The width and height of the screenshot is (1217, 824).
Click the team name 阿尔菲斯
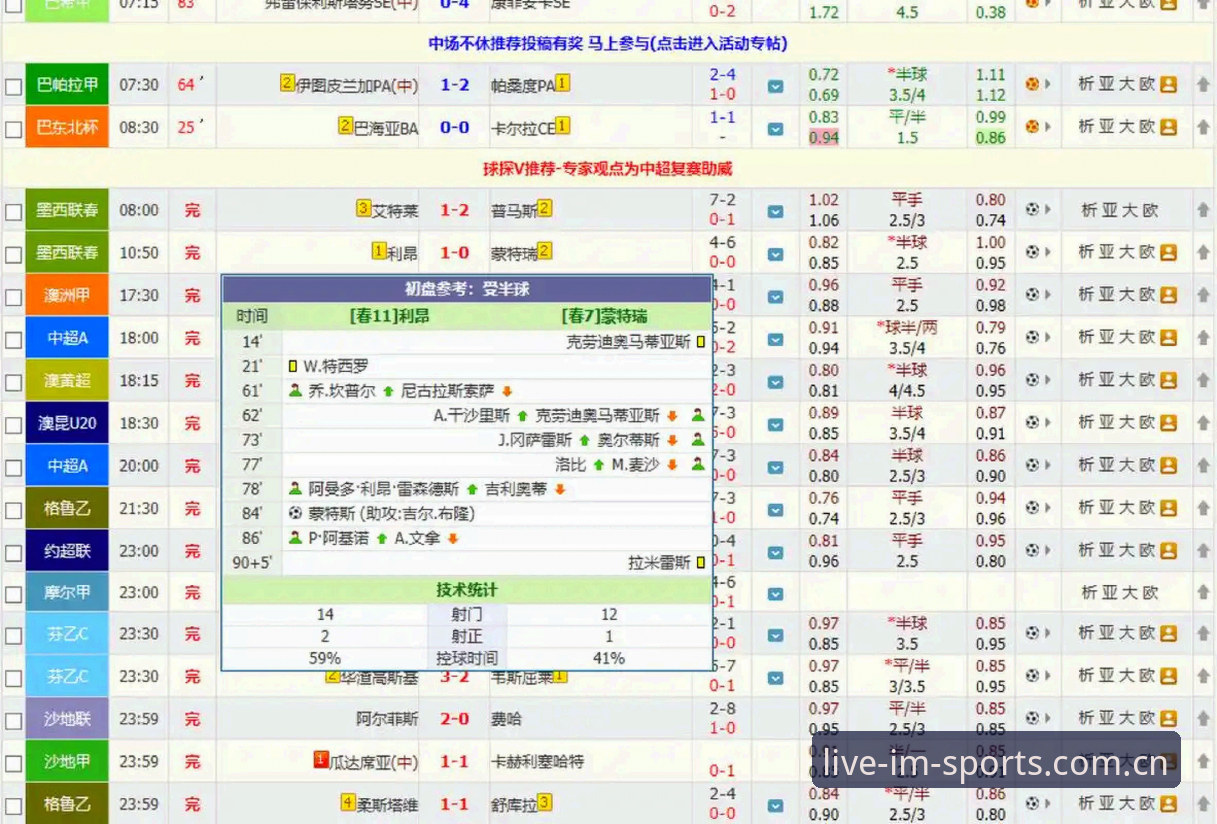[x=388, y=718]
